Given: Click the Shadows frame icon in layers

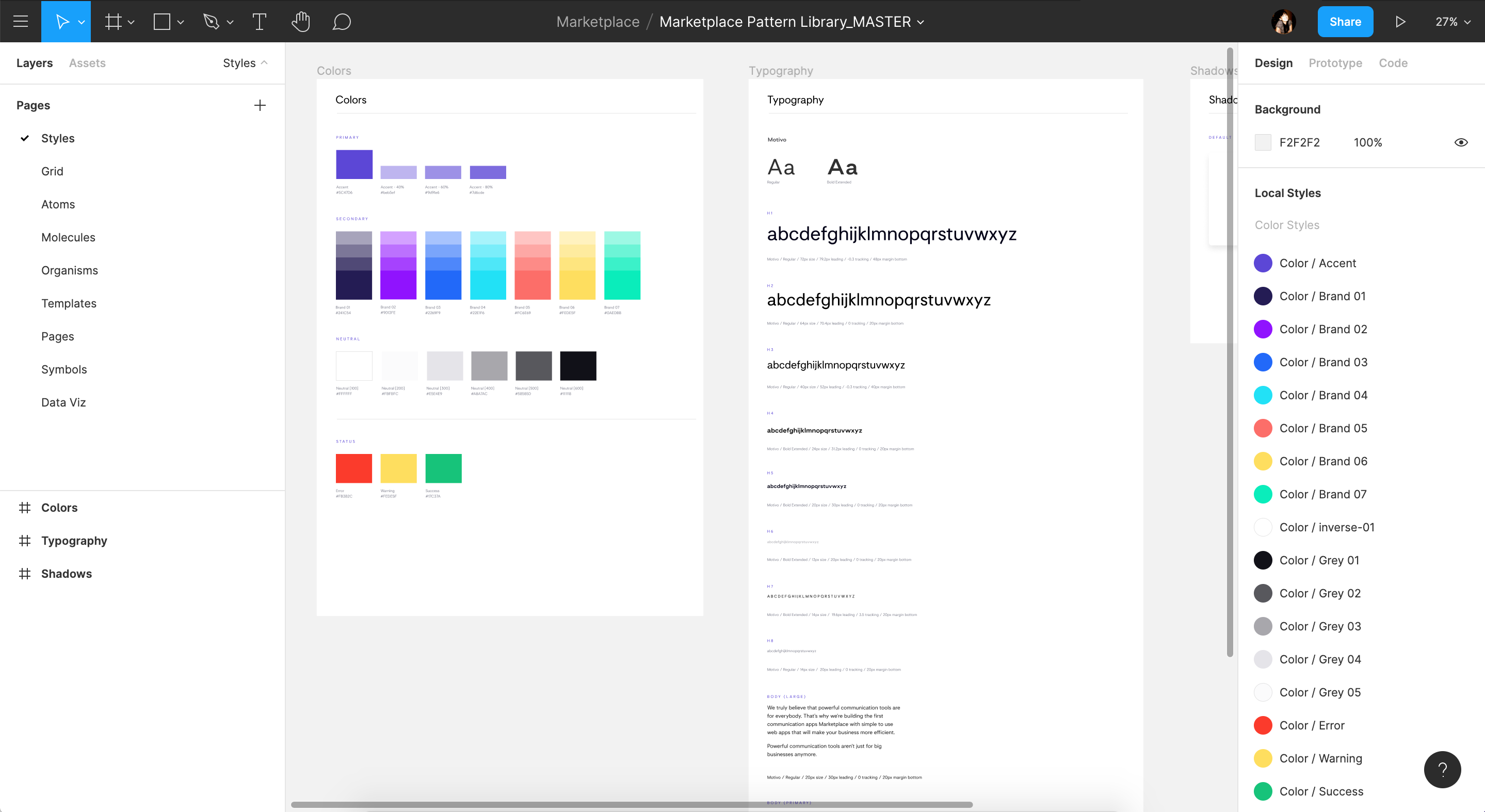Looking at the screenshot, I should click(x=24, y=574).
